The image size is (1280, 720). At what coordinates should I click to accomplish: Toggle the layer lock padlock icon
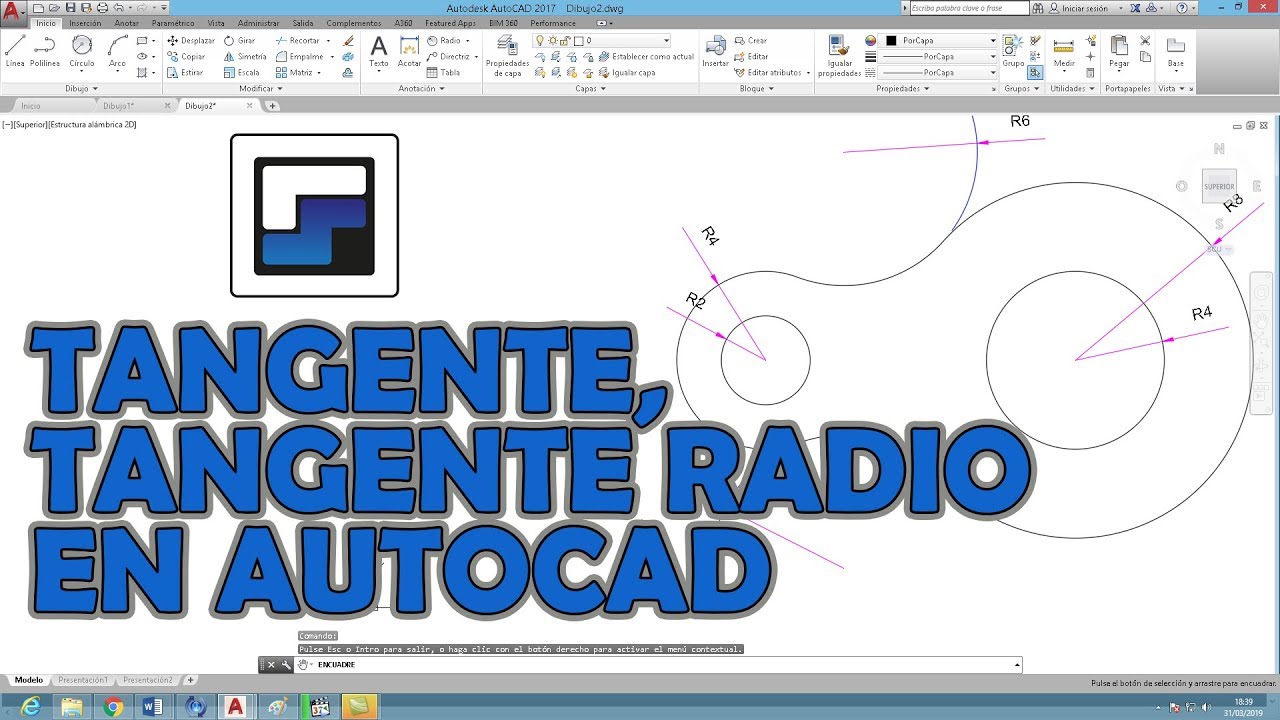(564, 41)
